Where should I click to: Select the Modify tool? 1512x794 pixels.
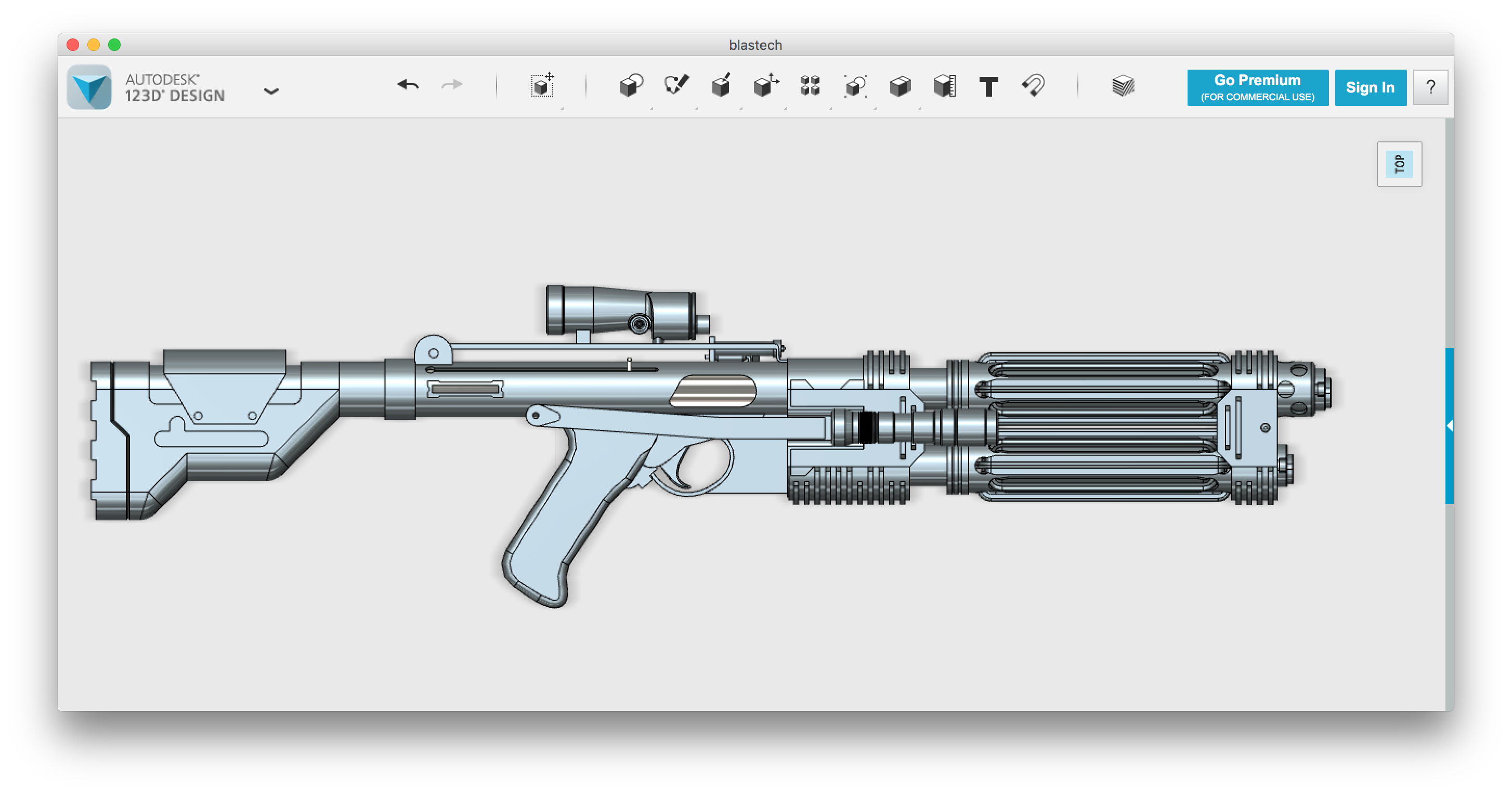(765, 86)
